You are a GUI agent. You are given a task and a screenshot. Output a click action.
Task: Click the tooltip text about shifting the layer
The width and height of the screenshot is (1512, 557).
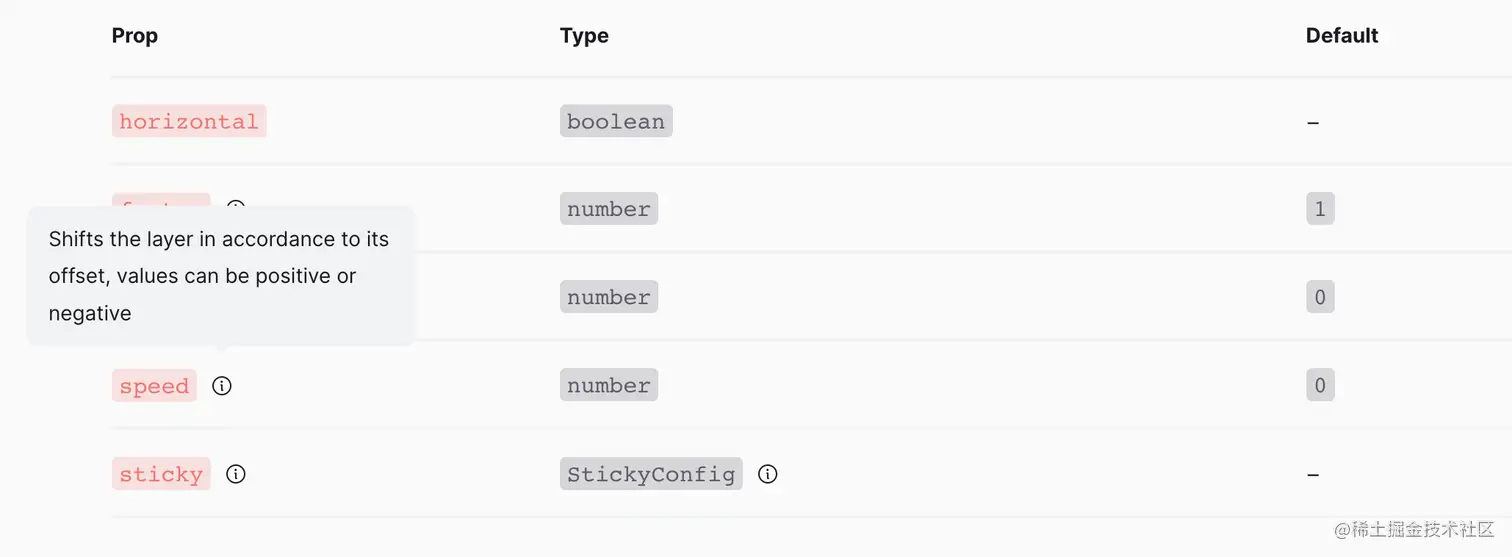(219, 276)
